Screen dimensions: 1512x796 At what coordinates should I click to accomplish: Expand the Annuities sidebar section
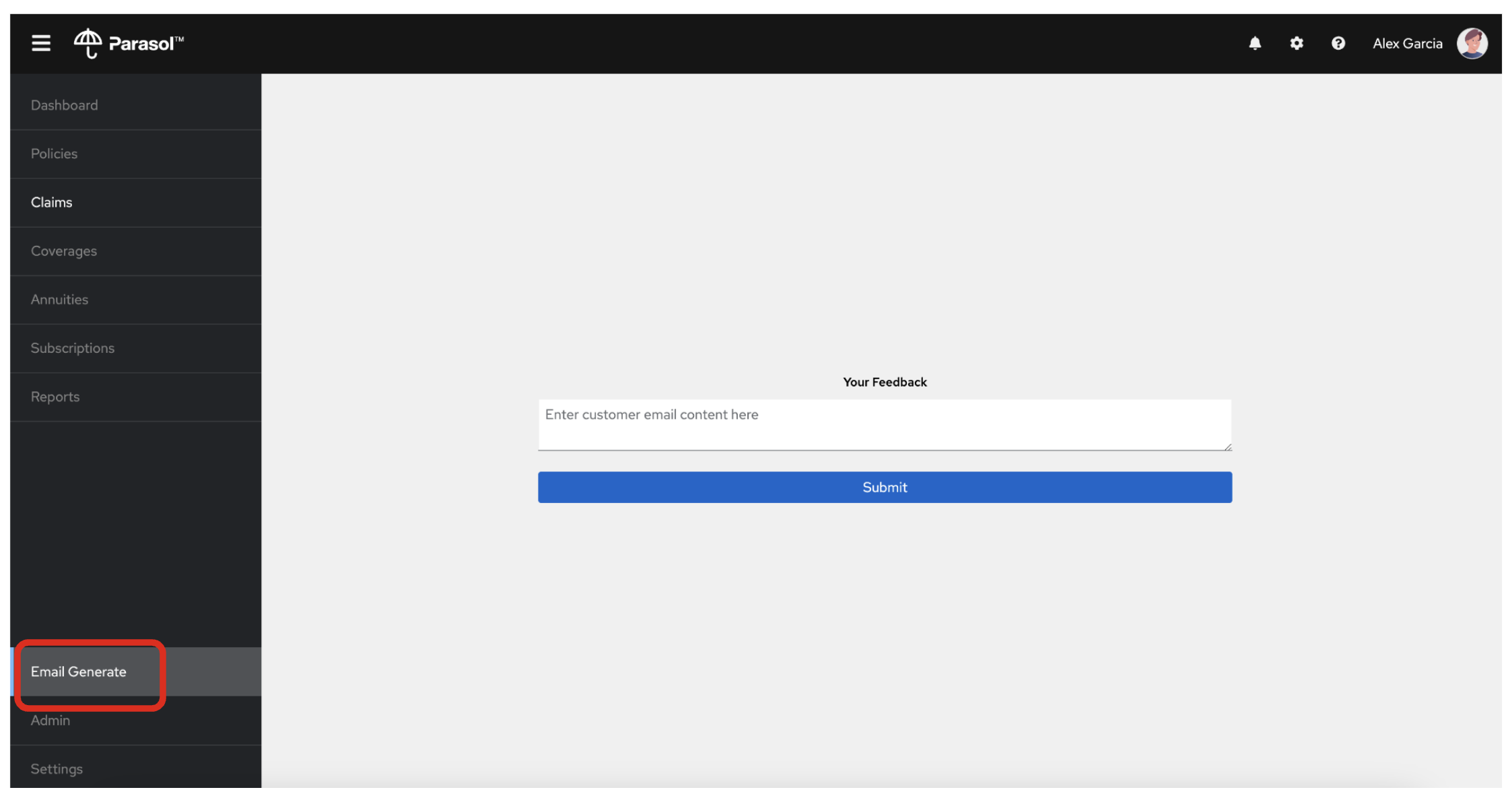[x=59, y=299]
